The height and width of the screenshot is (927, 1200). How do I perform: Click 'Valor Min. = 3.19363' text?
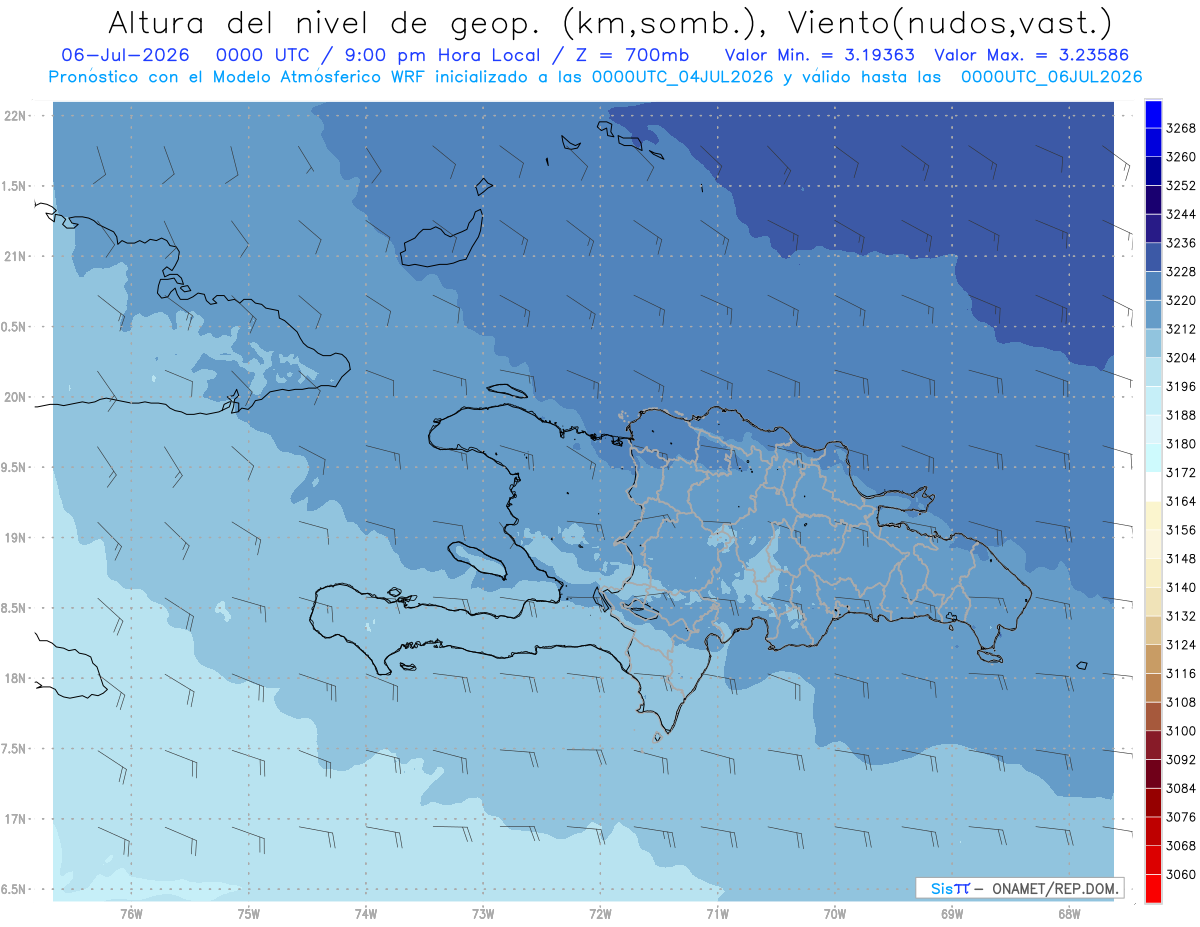pos(820,55)
